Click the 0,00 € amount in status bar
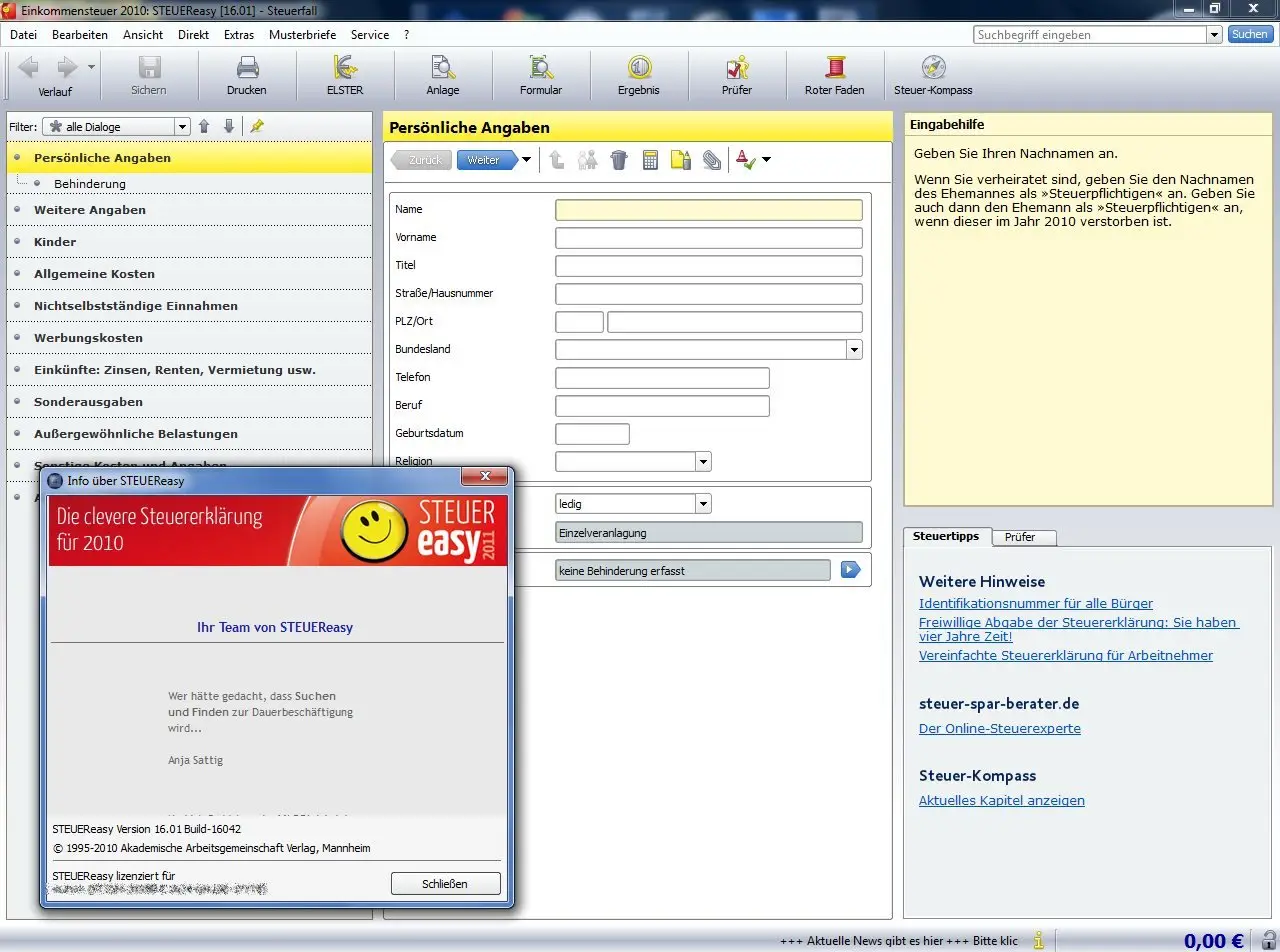Image resolution: width=1280 pixels, height=952 pixels. click(1214, 940)
